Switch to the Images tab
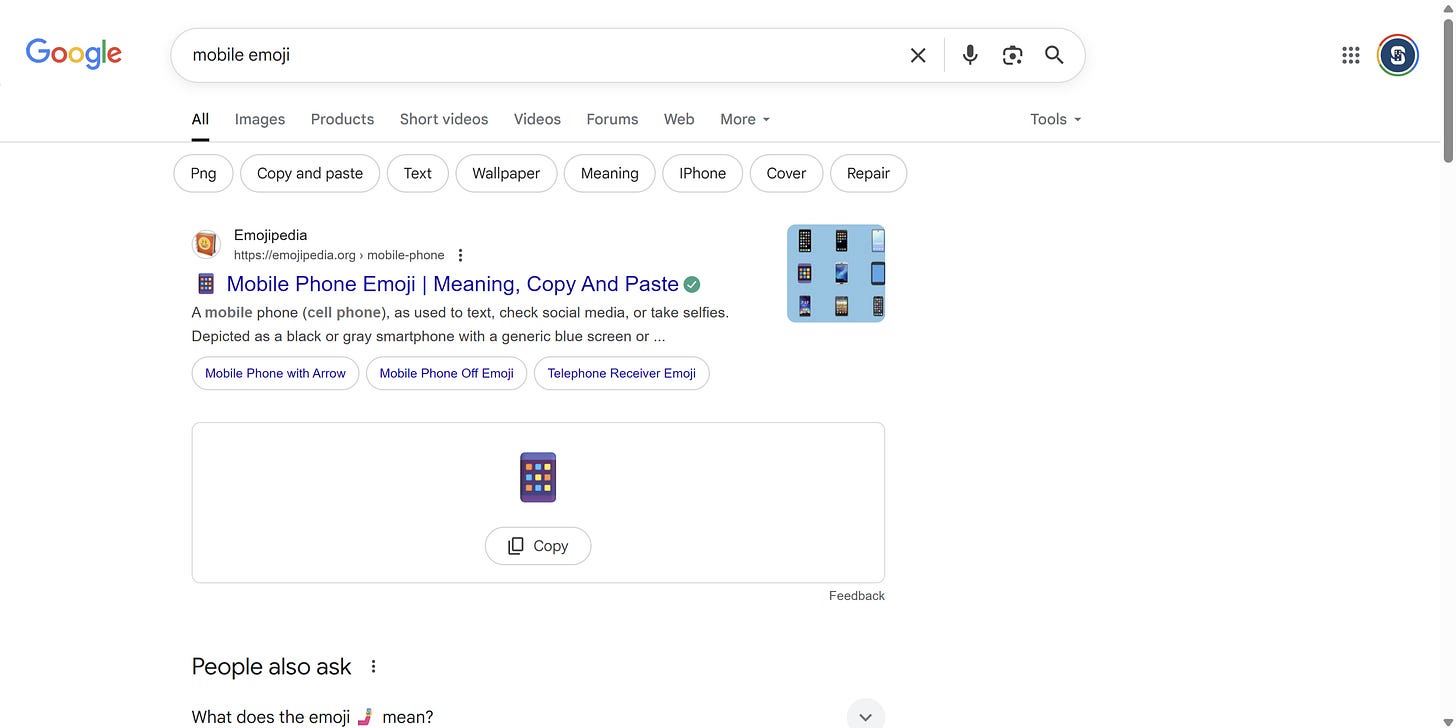The width and height of the screenshot is (1456, 728). (260, 119)
